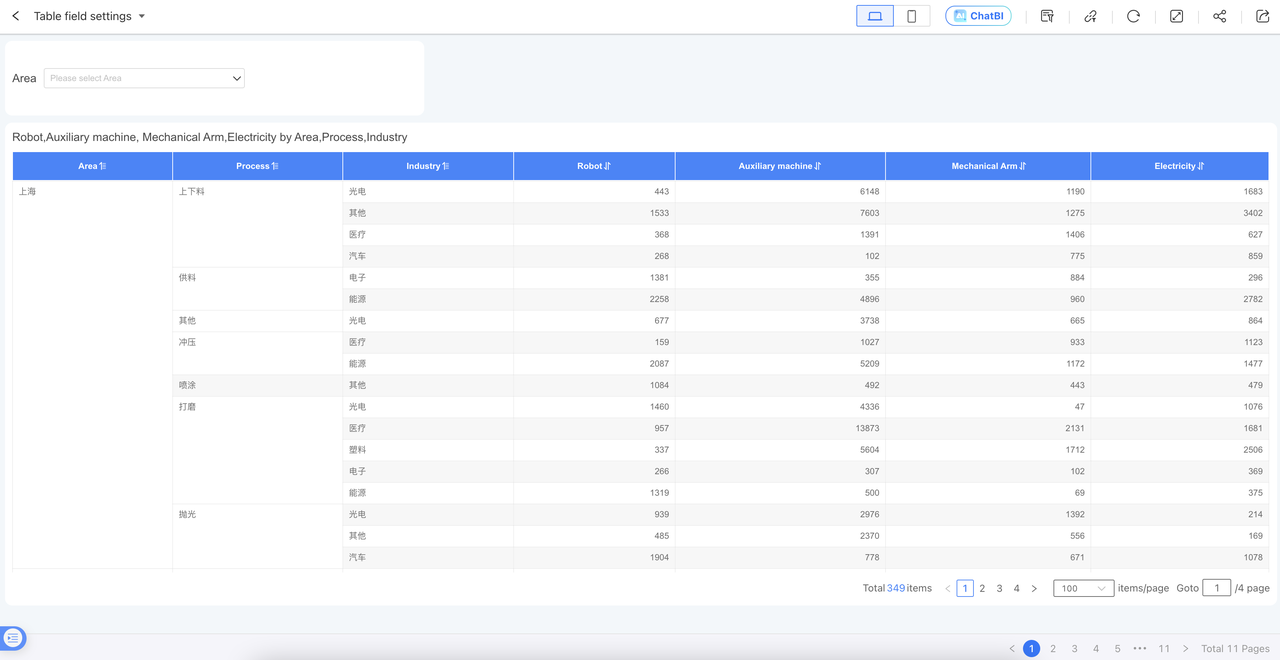Go to next table page arrow
Image resolution: width=1280 pixels, height=660 pixels.
(x=1034, y=588)
